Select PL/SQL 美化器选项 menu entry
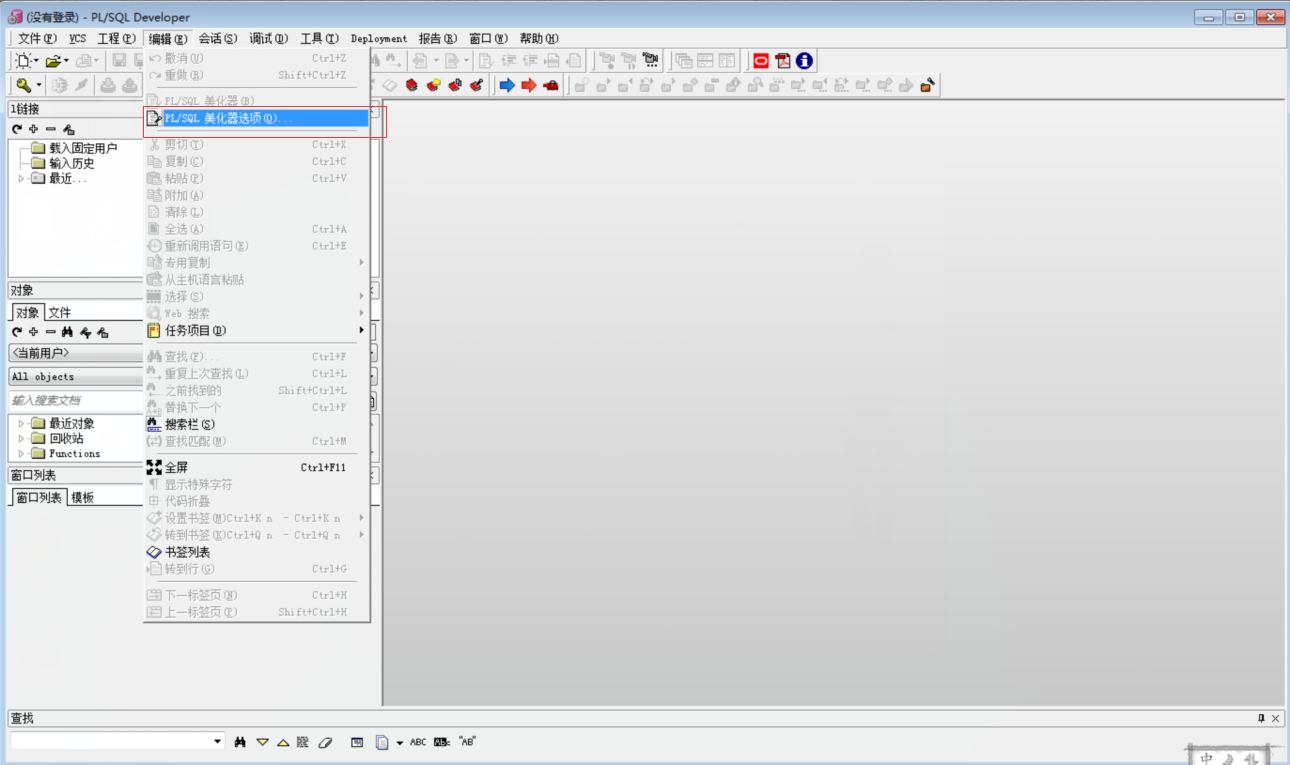The width and height of the screenshot is (1290, 765). point(256,118)
